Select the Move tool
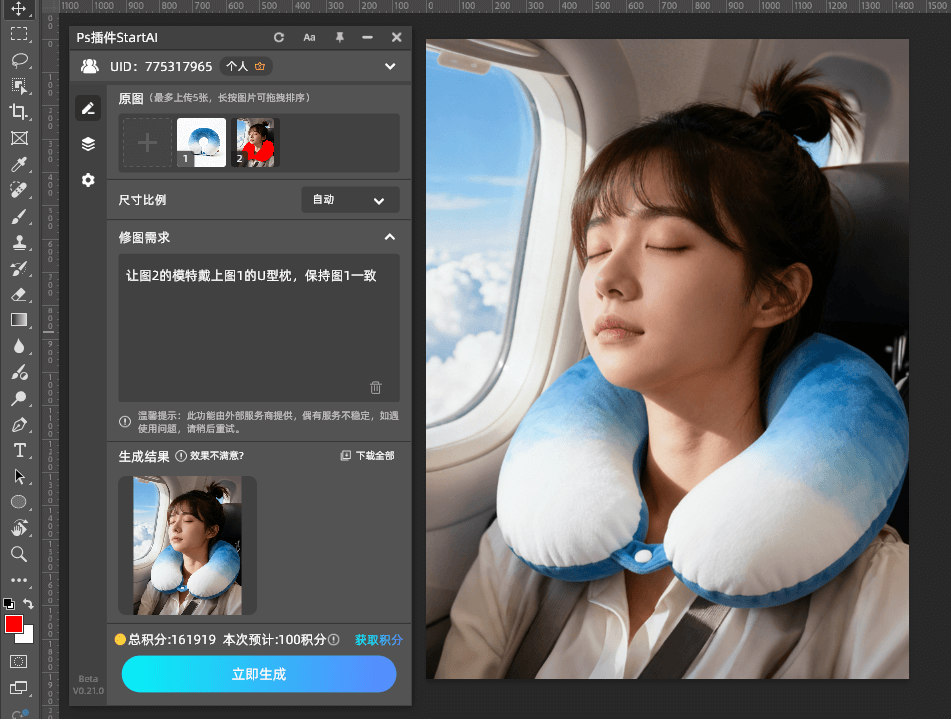951x719 pixels. 19,9
